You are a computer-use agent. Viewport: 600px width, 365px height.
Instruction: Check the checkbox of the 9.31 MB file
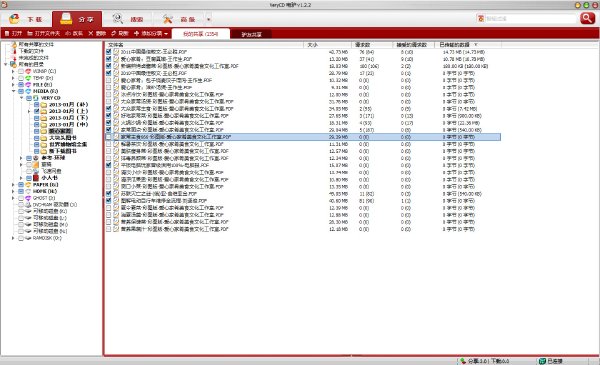[109, 87]
